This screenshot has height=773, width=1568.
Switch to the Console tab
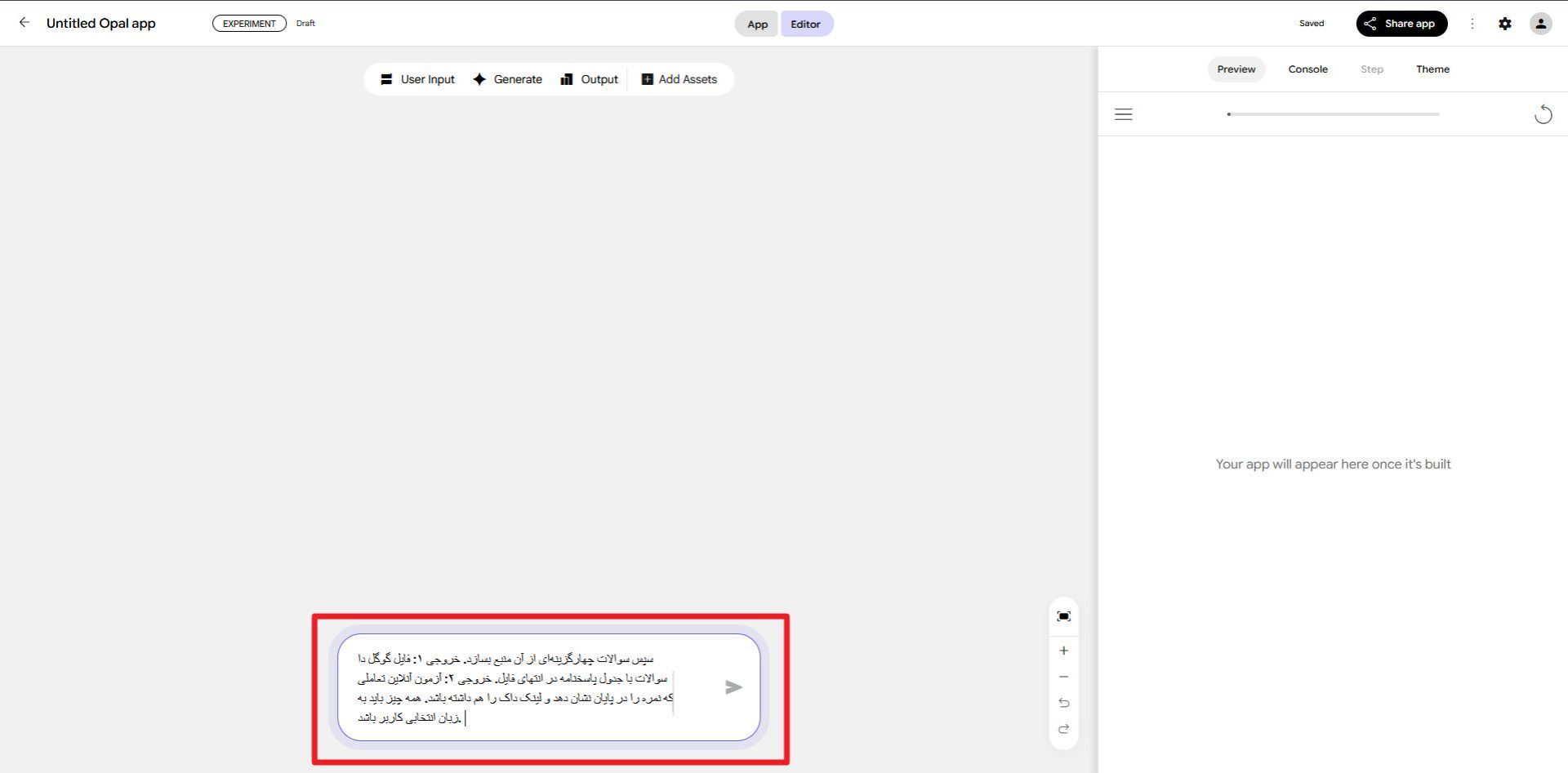click(x=1307, y=69)
